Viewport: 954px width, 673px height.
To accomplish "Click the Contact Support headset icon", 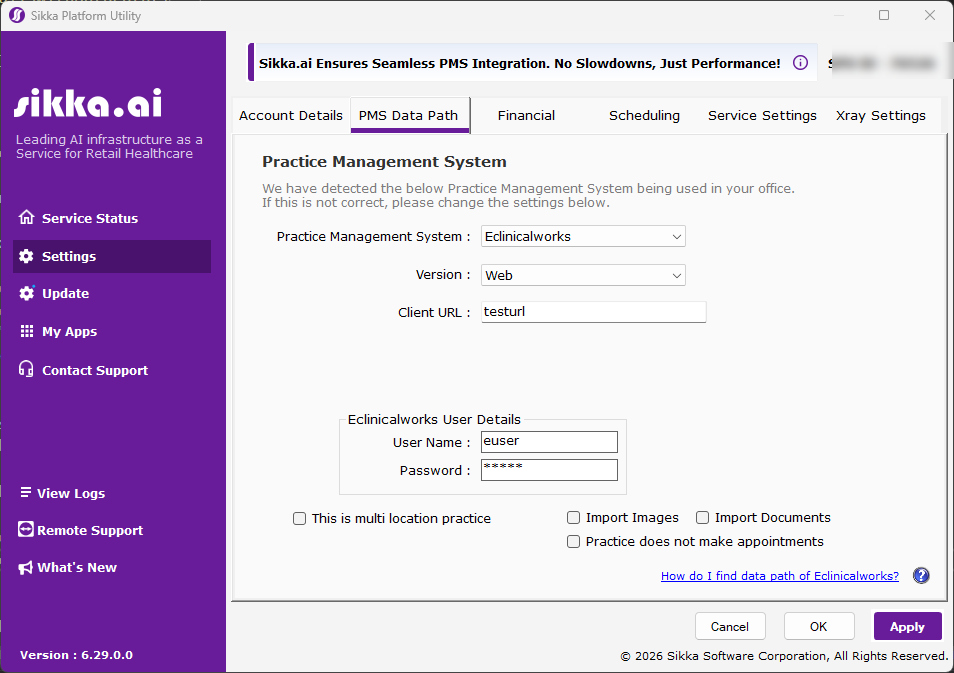I will [x=26, y=370].
